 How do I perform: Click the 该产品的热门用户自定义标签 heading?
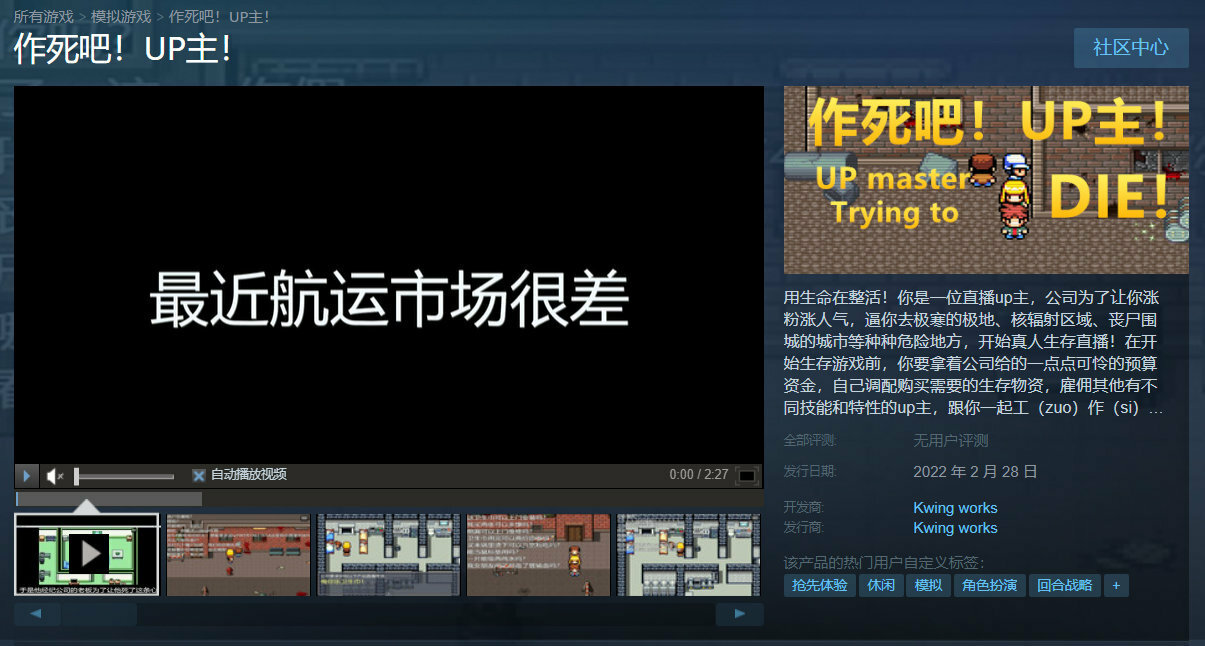tap(884, 562)
